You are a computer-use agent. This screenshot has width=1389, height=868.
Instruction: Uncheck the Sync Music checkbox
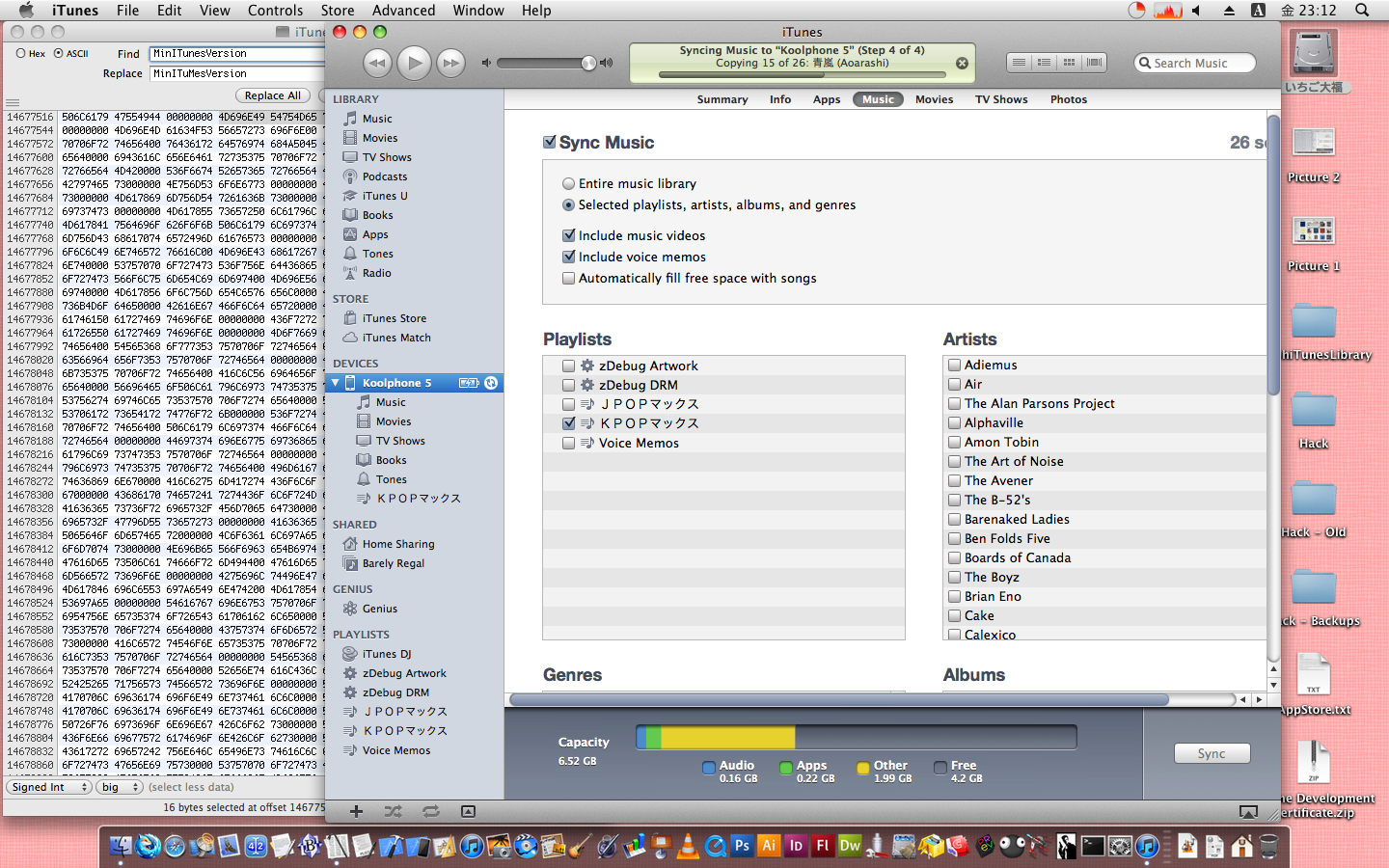(x=550, y=142)
